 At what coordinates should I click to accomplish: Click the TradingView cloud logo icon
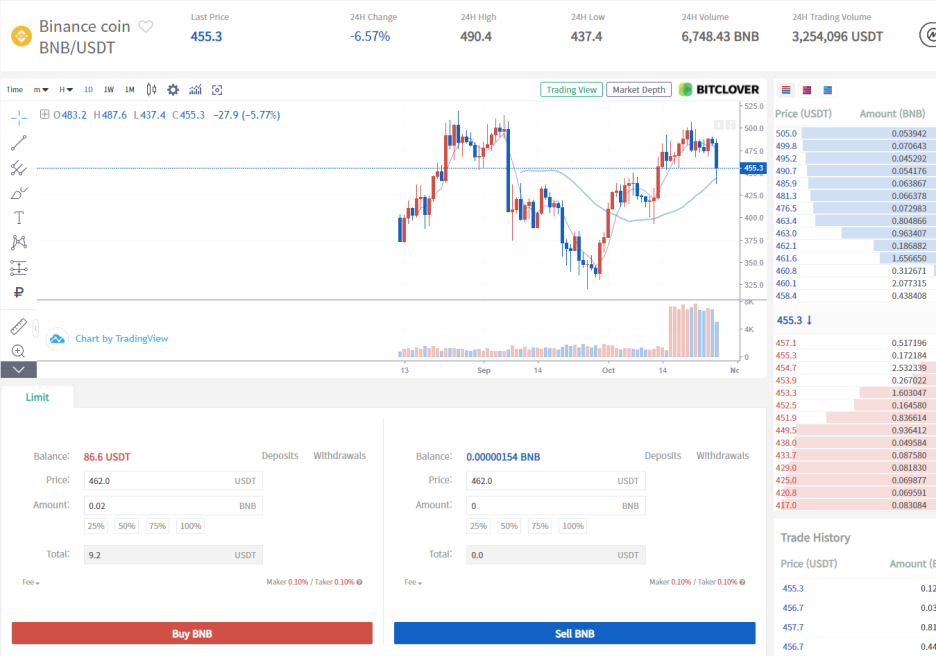[x=57, y=339]
